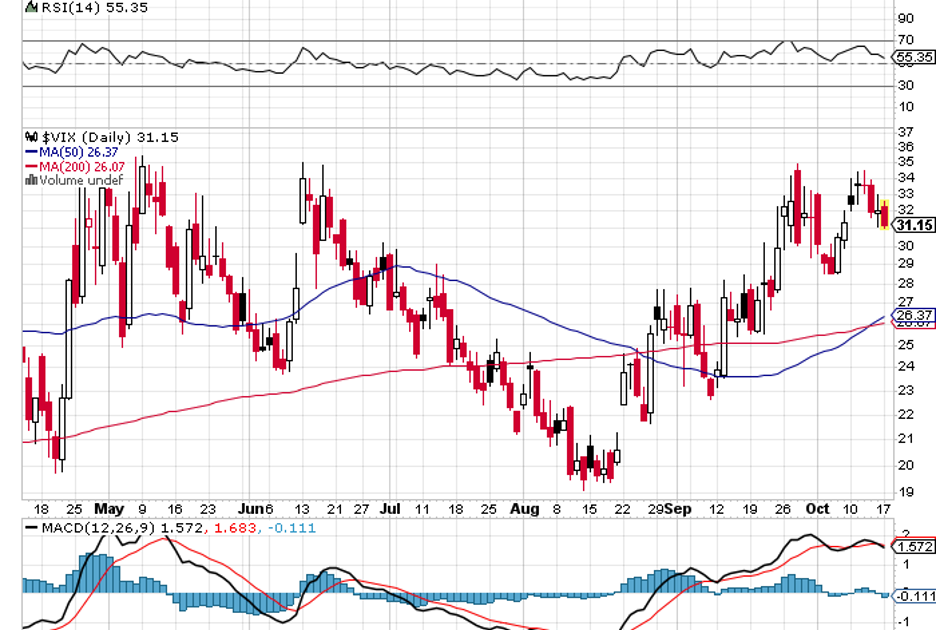Click the -0.111 histogram value tag

[x=915, y=596]
